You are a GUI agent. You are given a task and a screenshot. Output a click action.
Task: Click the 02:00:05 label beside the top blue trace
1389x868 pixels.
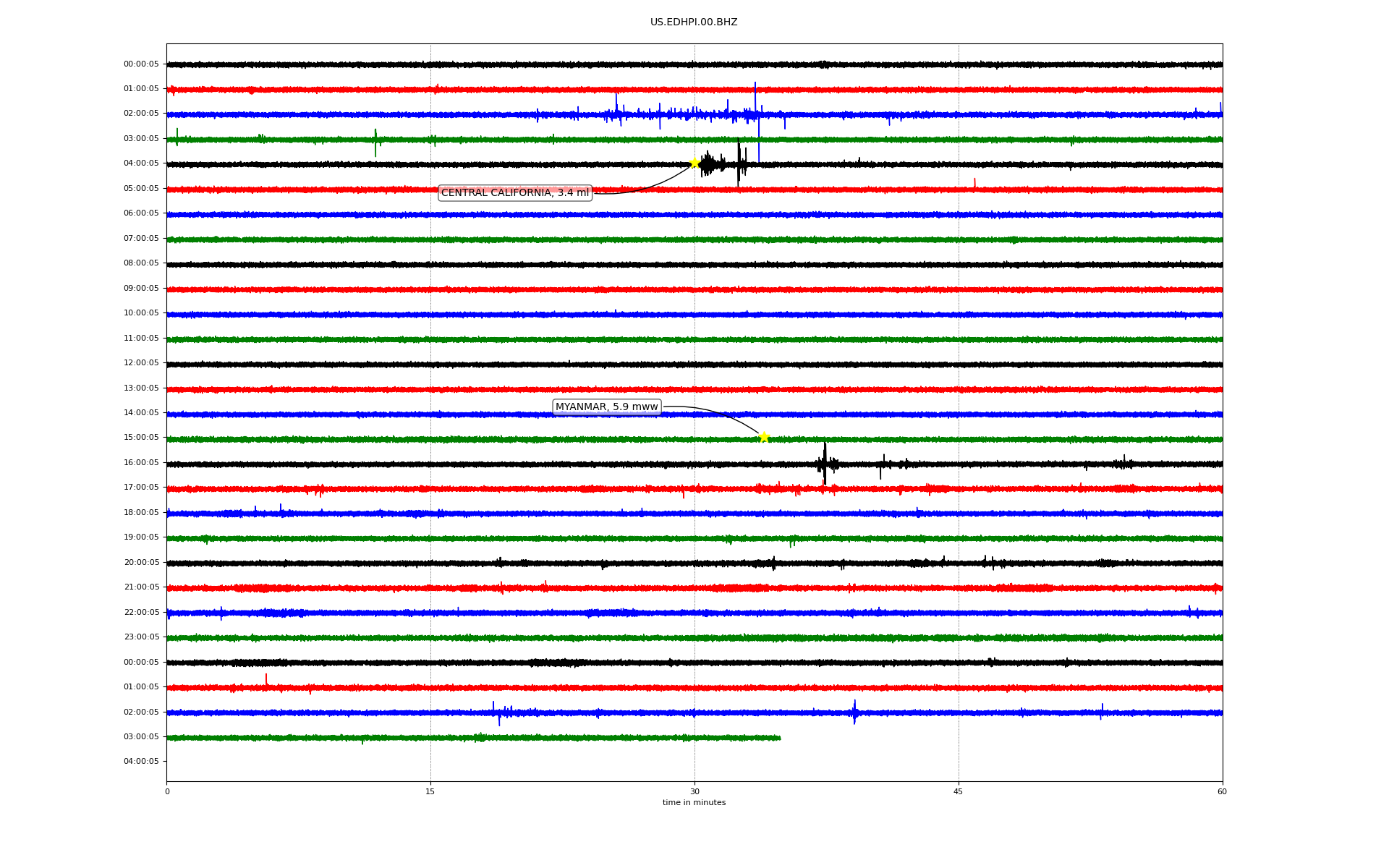tap(141, 114)
